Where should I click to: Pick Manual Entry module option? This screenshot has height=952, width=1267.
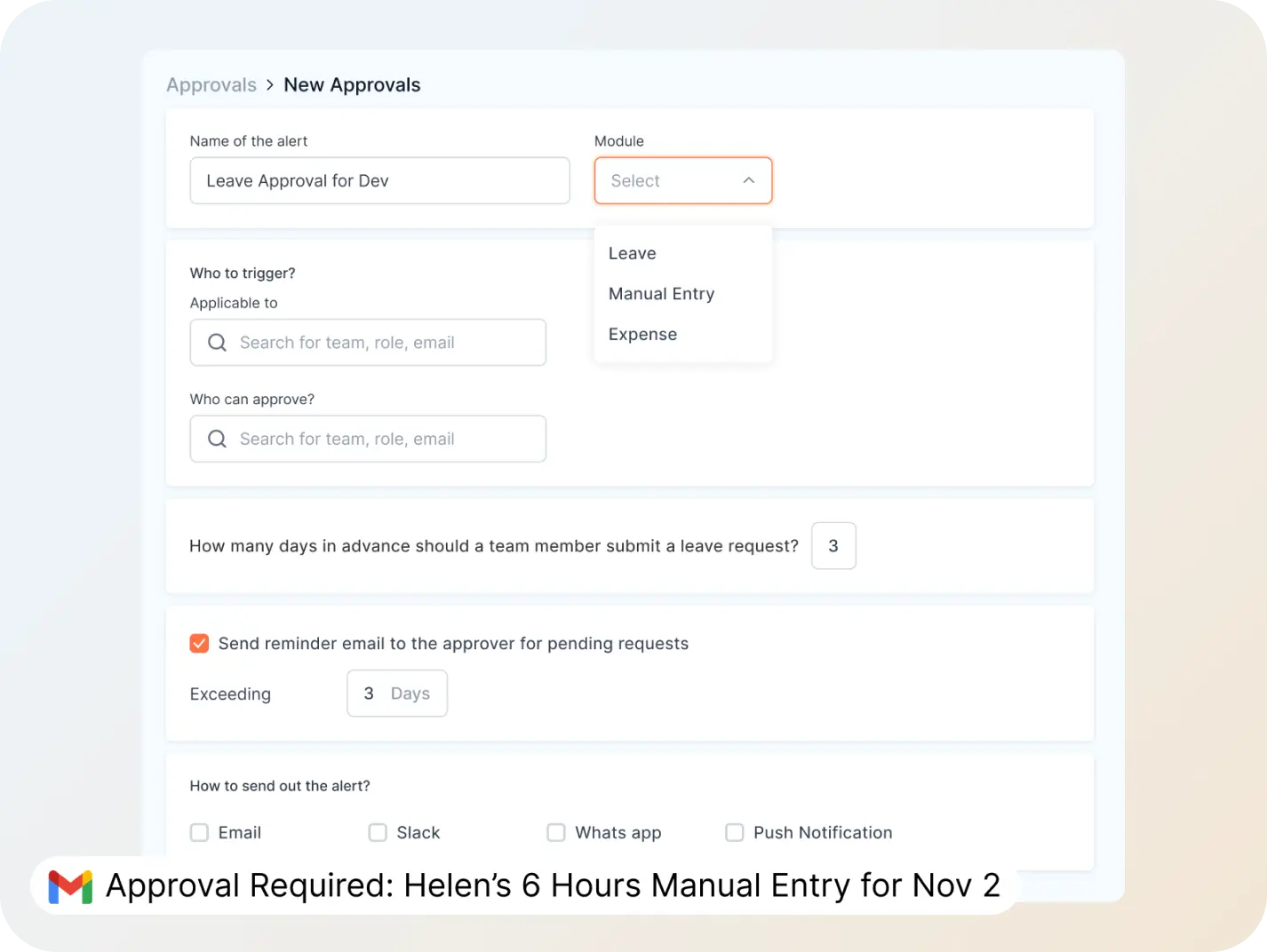[661, 294]
